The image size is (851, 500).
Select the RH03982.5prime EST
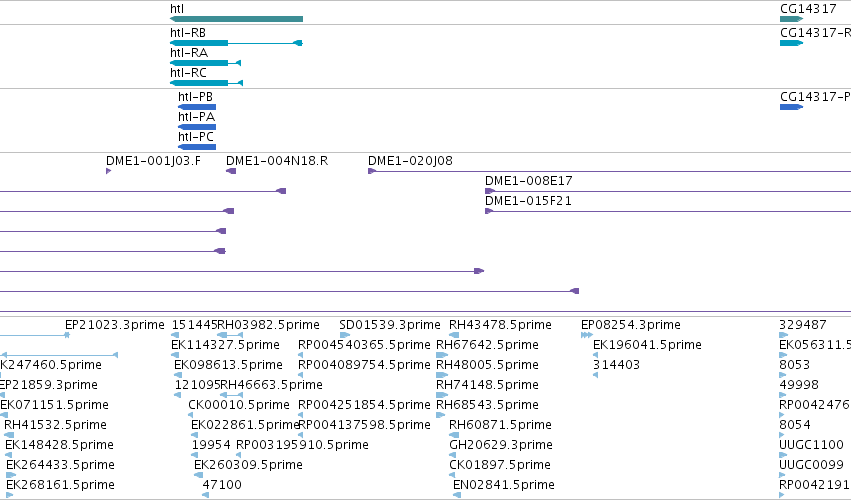pyautogui.click(x=230, y=336)
